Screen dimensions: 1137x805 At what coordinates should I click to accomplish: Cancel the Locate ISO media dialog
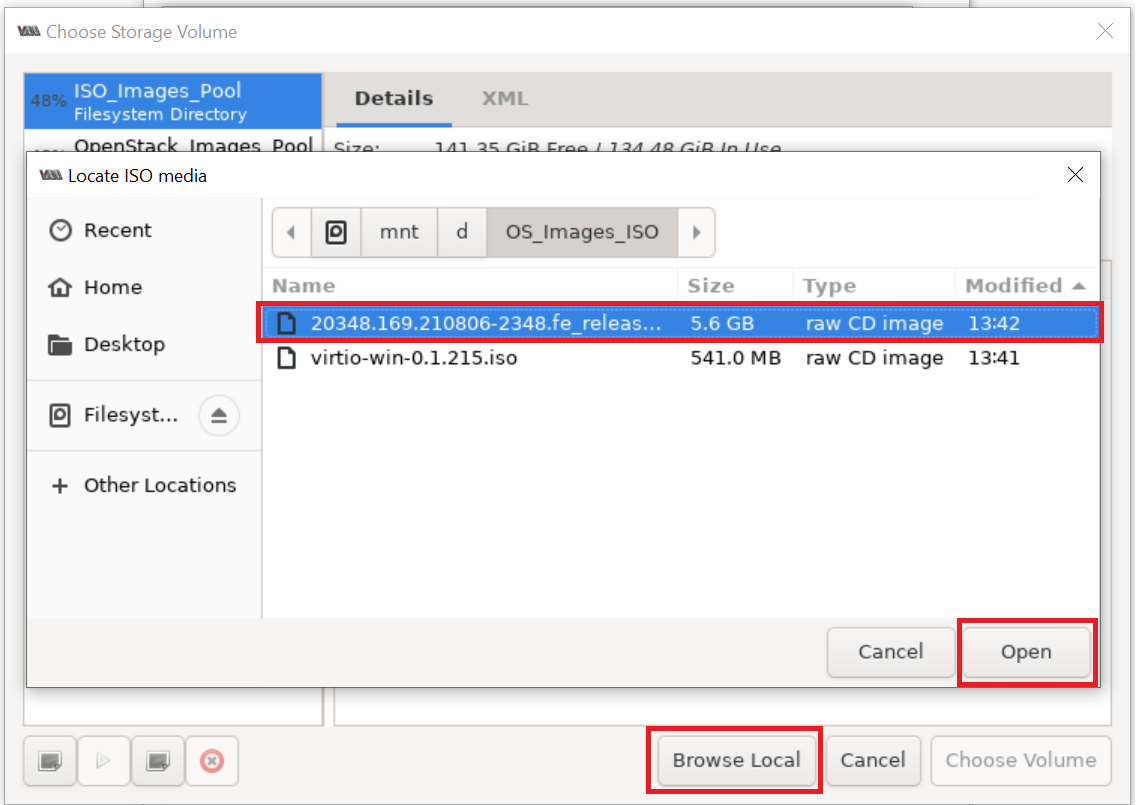coord(890,652)
